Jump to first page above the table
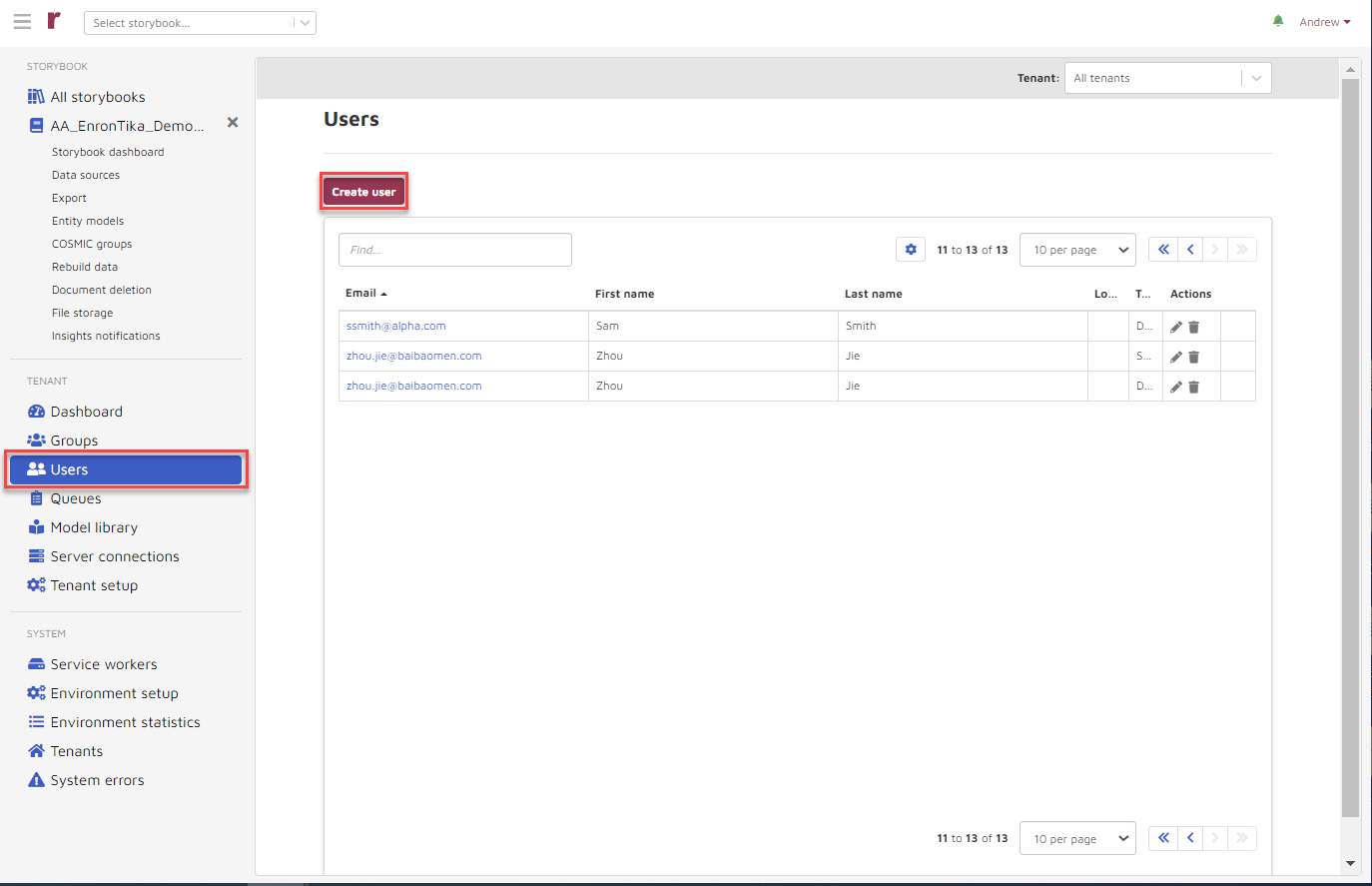 [1163, 250]
